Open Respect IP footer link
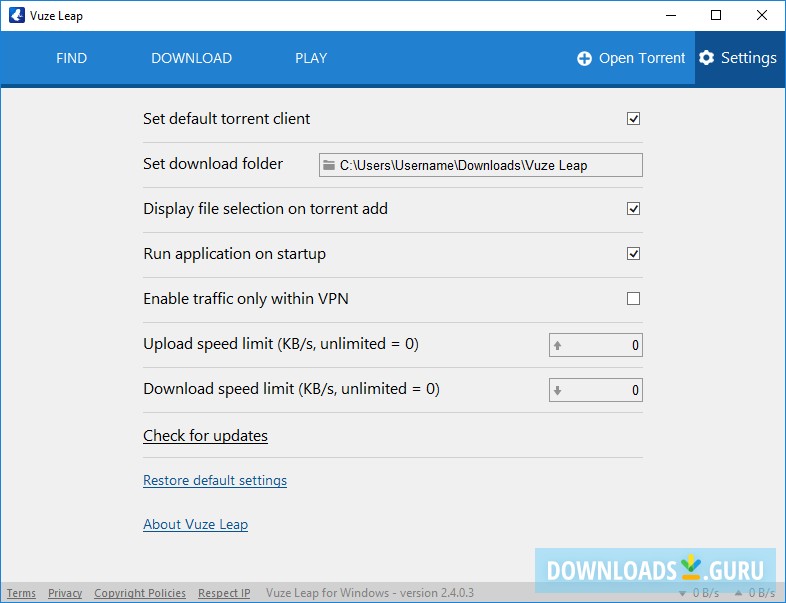The height and width of the screenshot is (603, 786). coord(224,593)
